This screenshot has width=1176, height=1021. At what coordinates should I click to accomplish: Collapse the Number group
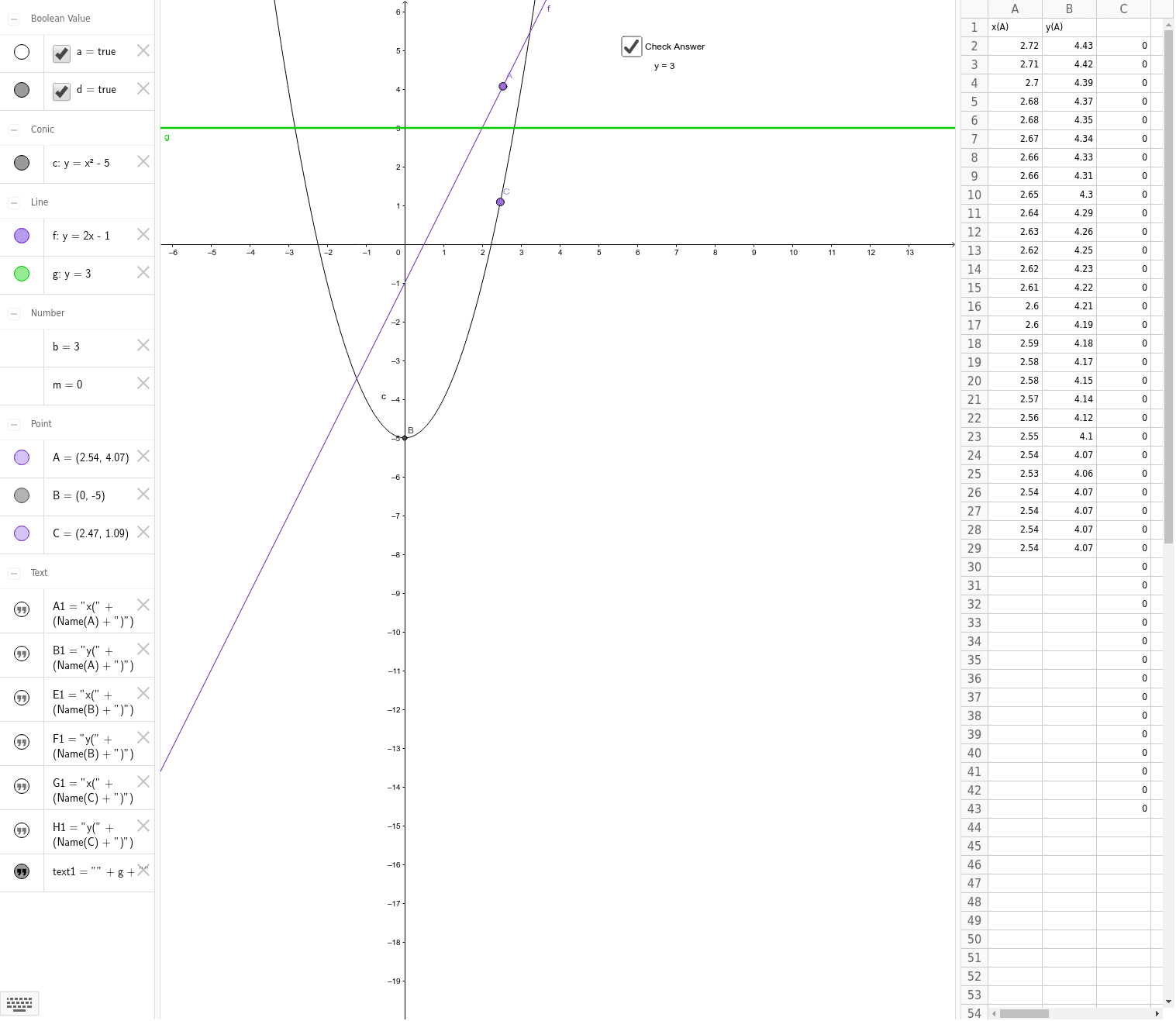coord(14,313)
